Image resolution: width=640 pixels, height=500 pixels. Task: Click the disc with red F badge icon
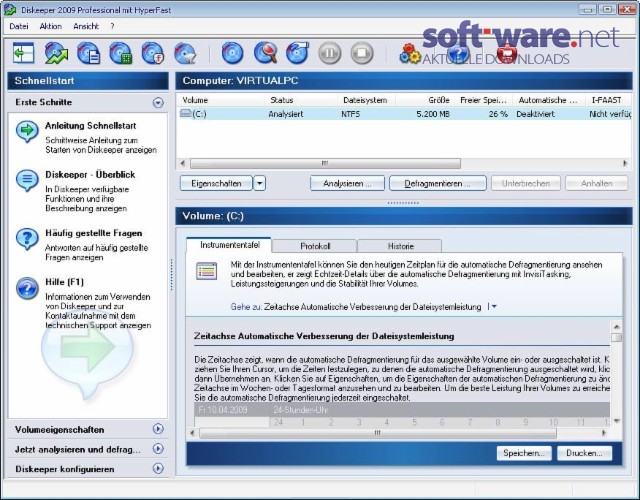tap(153, 53)
